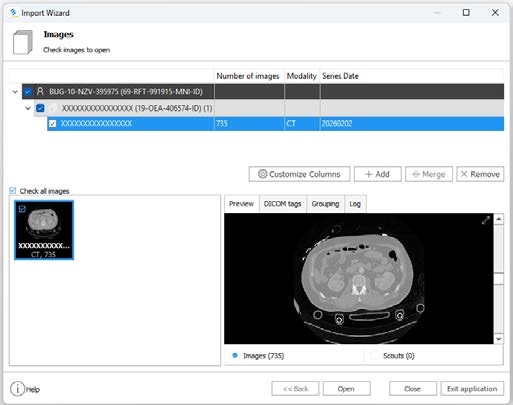Click the Open button
Screen dimensions: 513x405
click(x=346, y=389)
